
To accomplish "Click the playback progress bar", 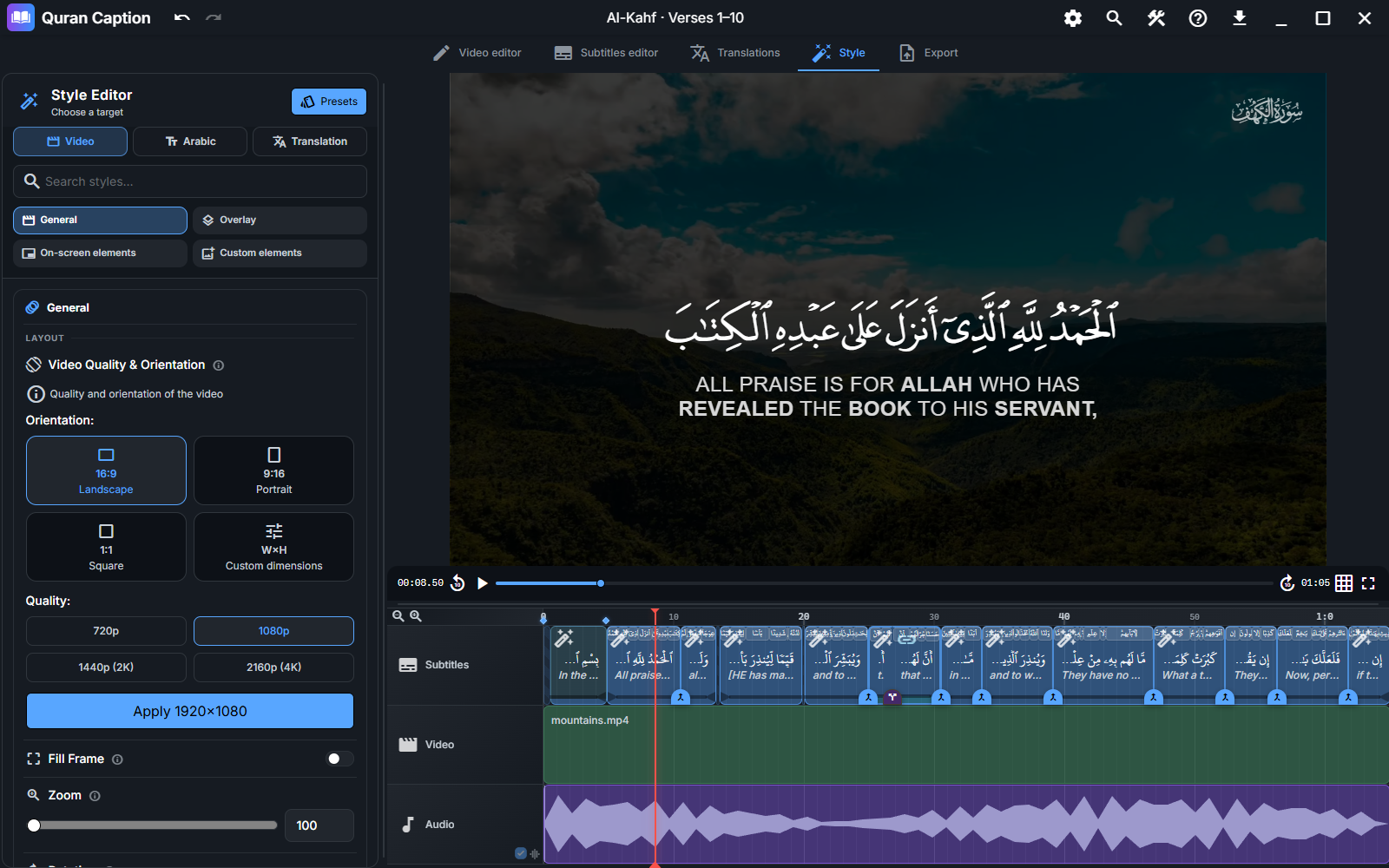I will (x=884, y=583).
